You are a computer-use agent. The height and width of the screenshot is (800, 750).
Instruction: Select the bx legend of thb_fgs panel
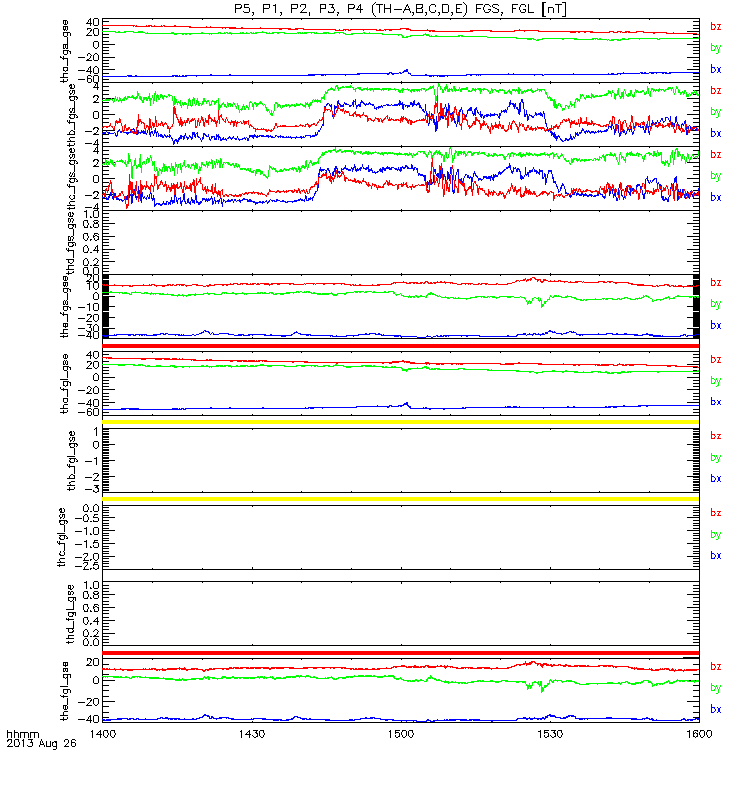tap(716, 133)
